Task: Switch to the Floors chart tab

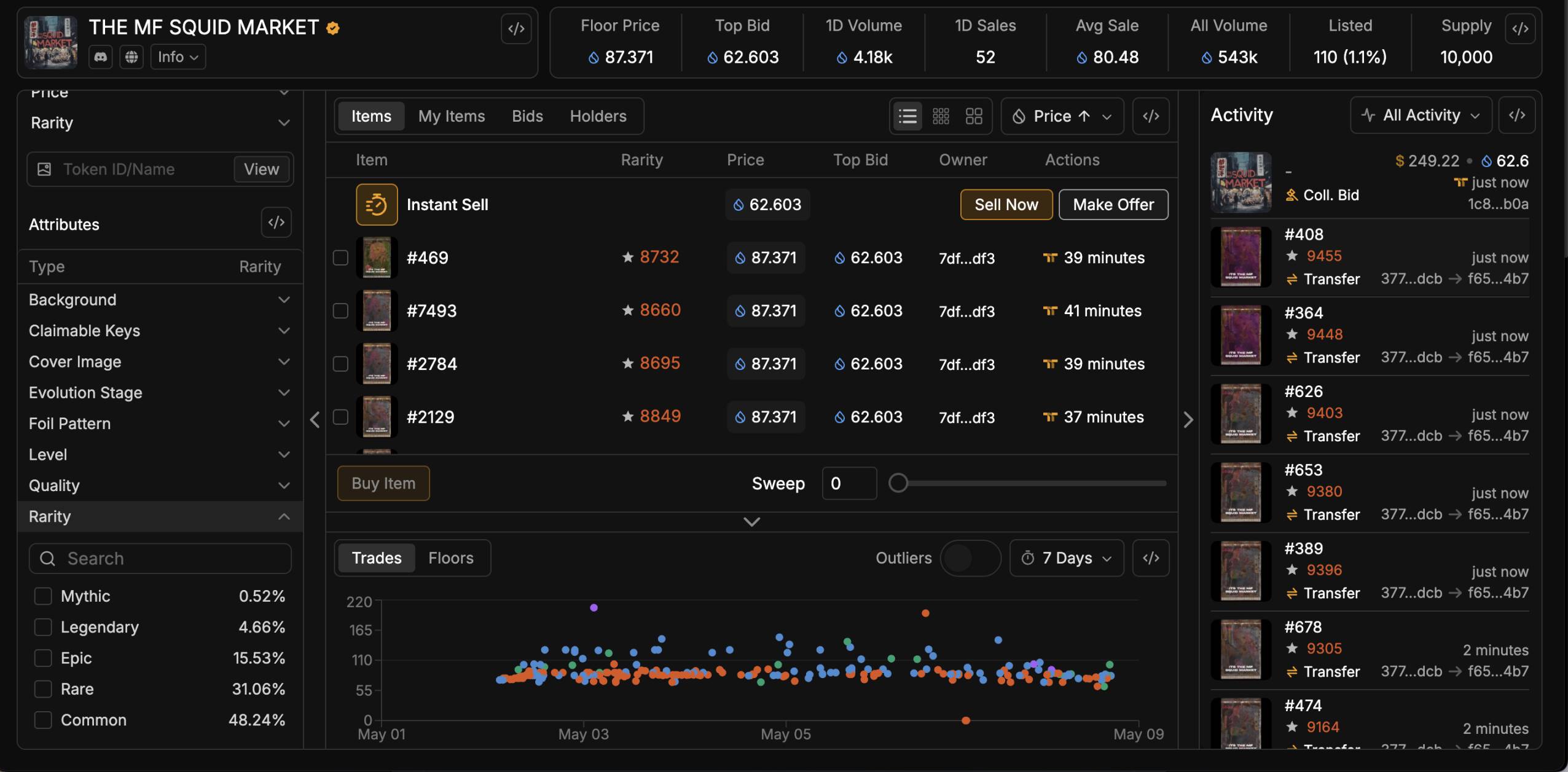Action: tap(450, 558)
